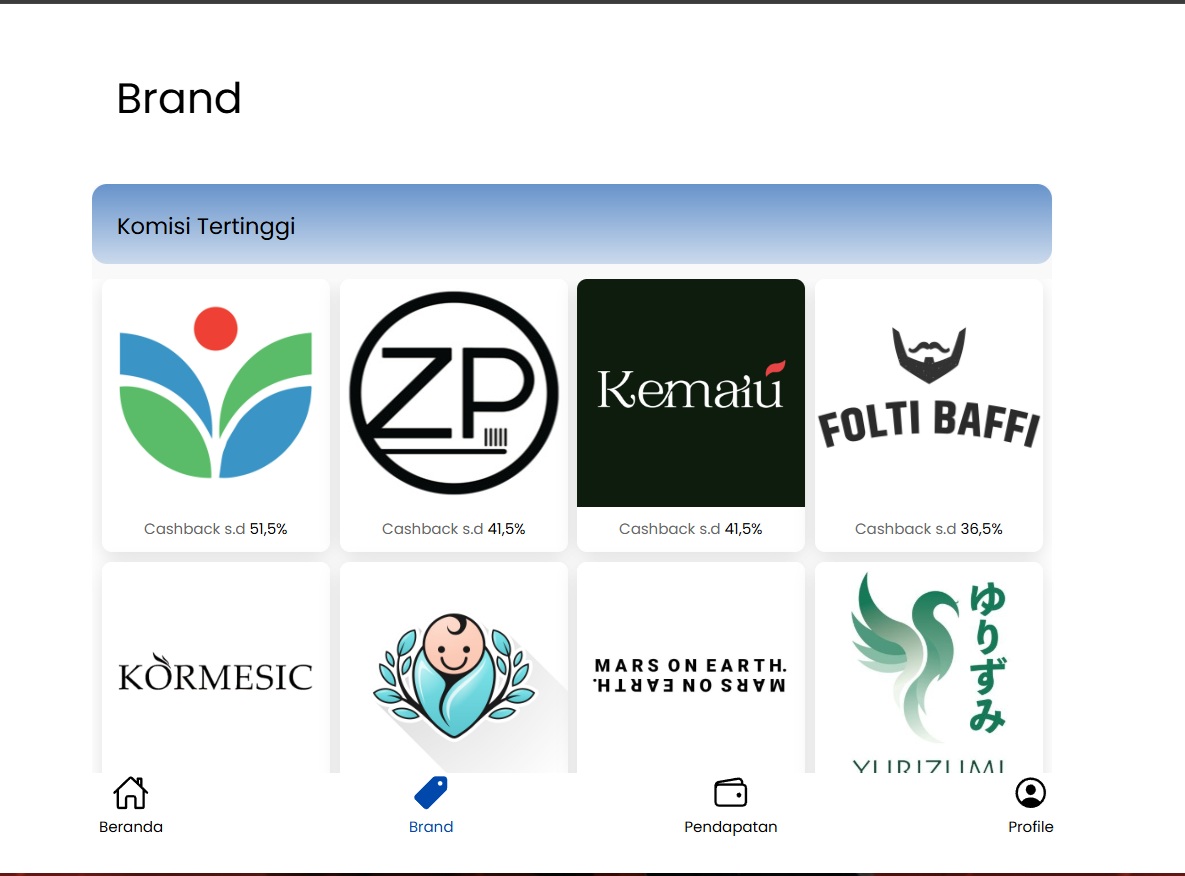Open the ZP toothbrush brand logo
Image resolution: width=1185 pixels, height=876 pixels.
[x=453, y=393]
